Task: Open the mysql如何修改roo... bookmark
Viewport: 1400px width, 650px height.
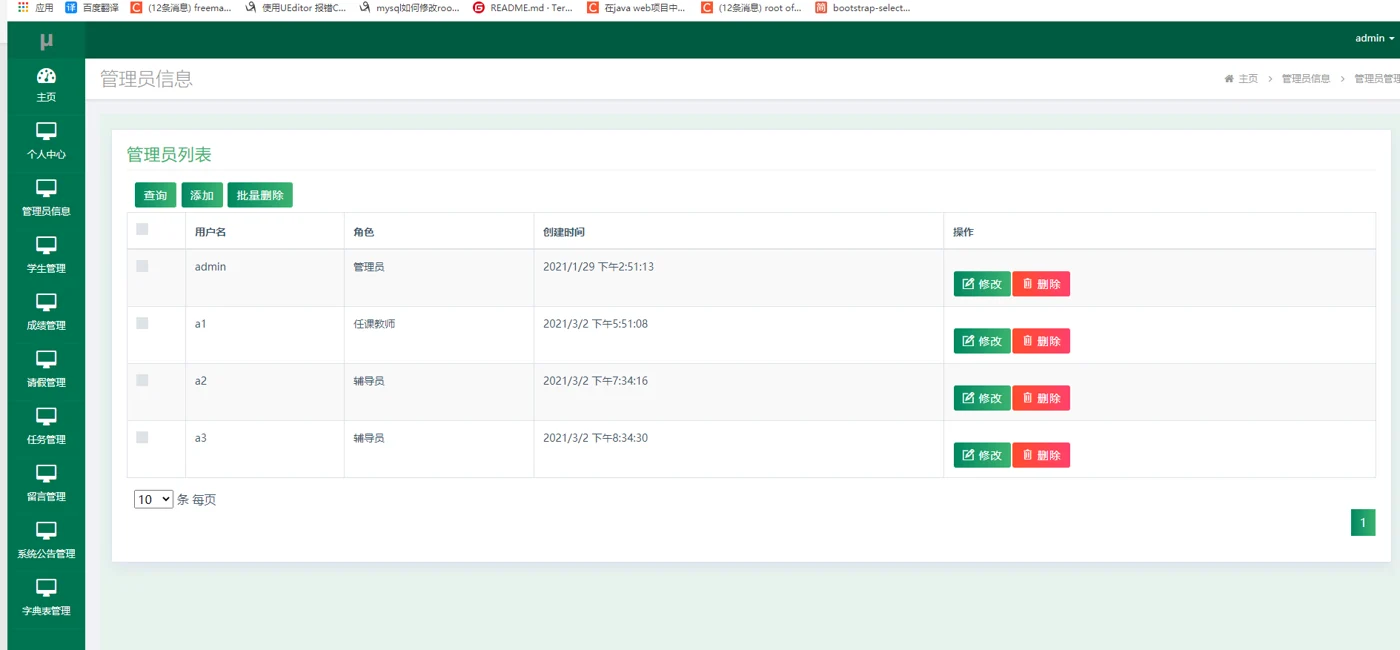Action: click(410, 7)
